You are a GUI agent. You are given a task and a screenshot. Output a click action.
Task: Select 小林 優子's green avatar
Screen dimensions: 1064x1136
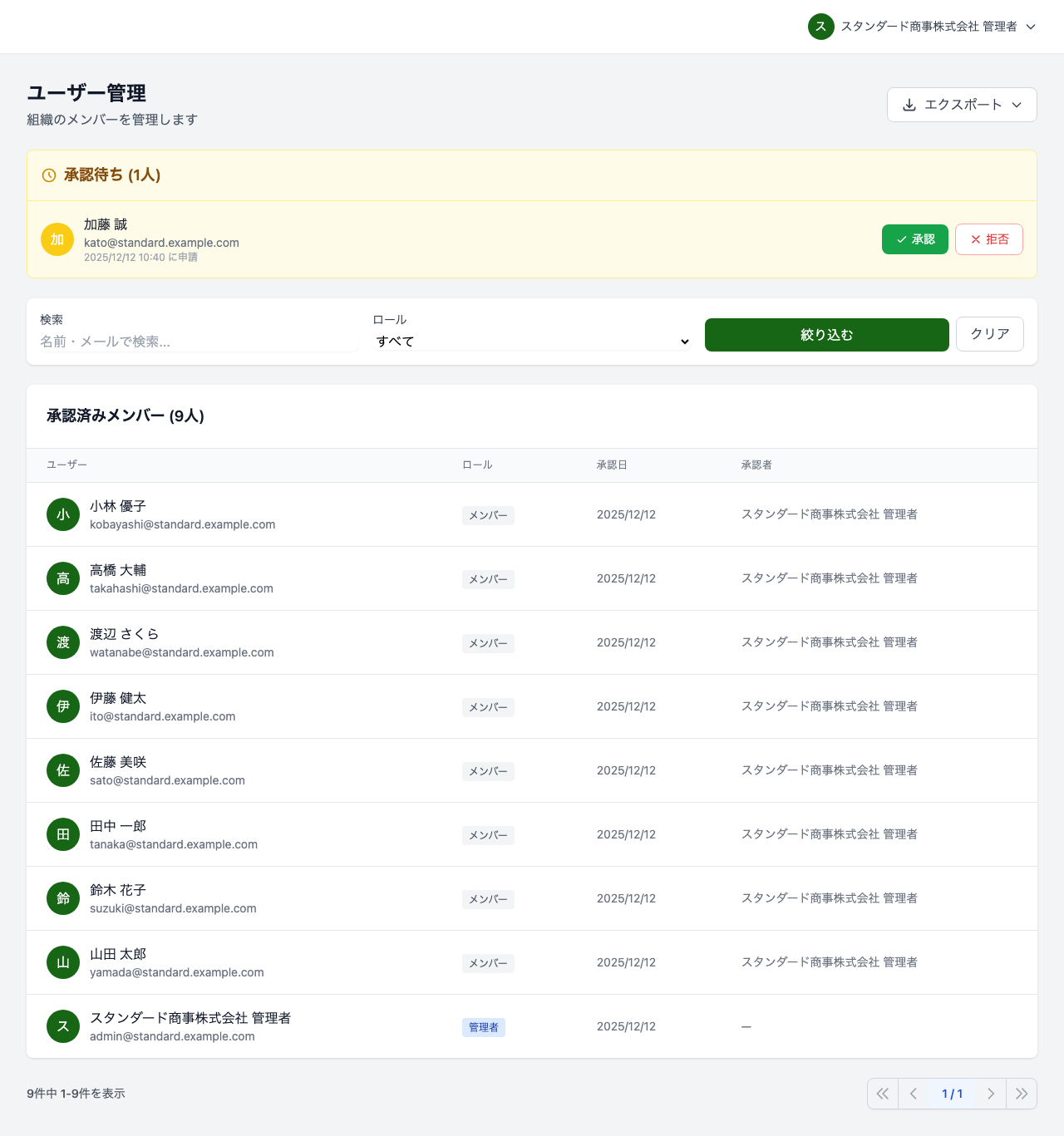[62, 514]
